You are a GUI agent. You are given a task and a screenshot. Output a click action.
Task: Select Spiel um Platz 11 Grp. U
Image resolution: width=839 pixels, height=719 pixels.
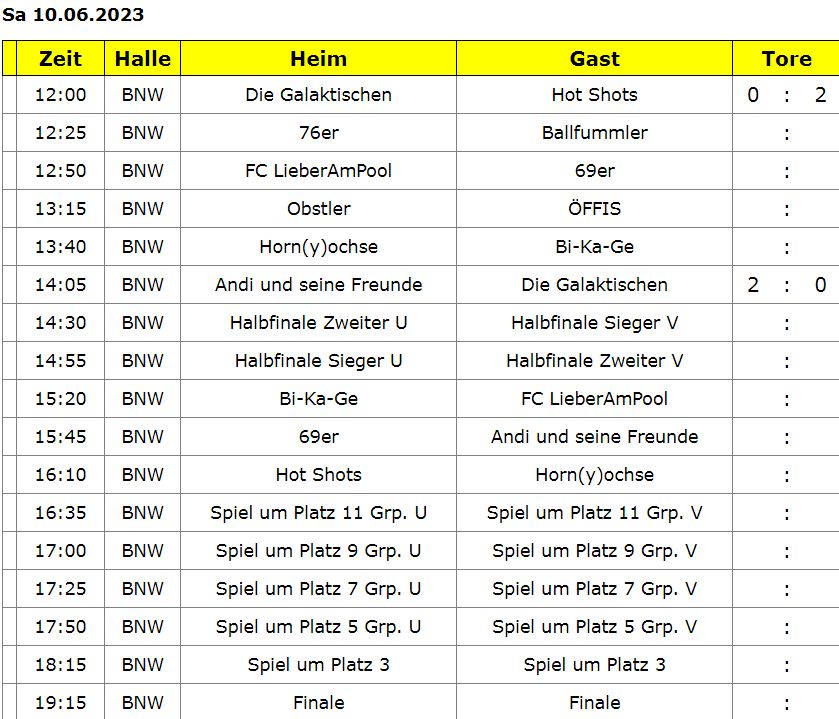tap(318, 513)
